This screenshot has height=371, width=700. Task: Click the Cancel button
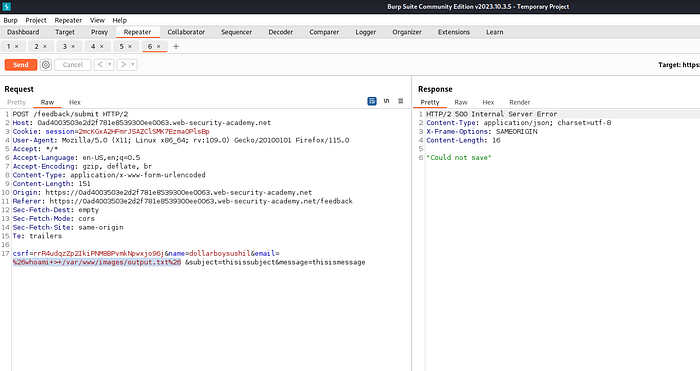click(73, 65)
